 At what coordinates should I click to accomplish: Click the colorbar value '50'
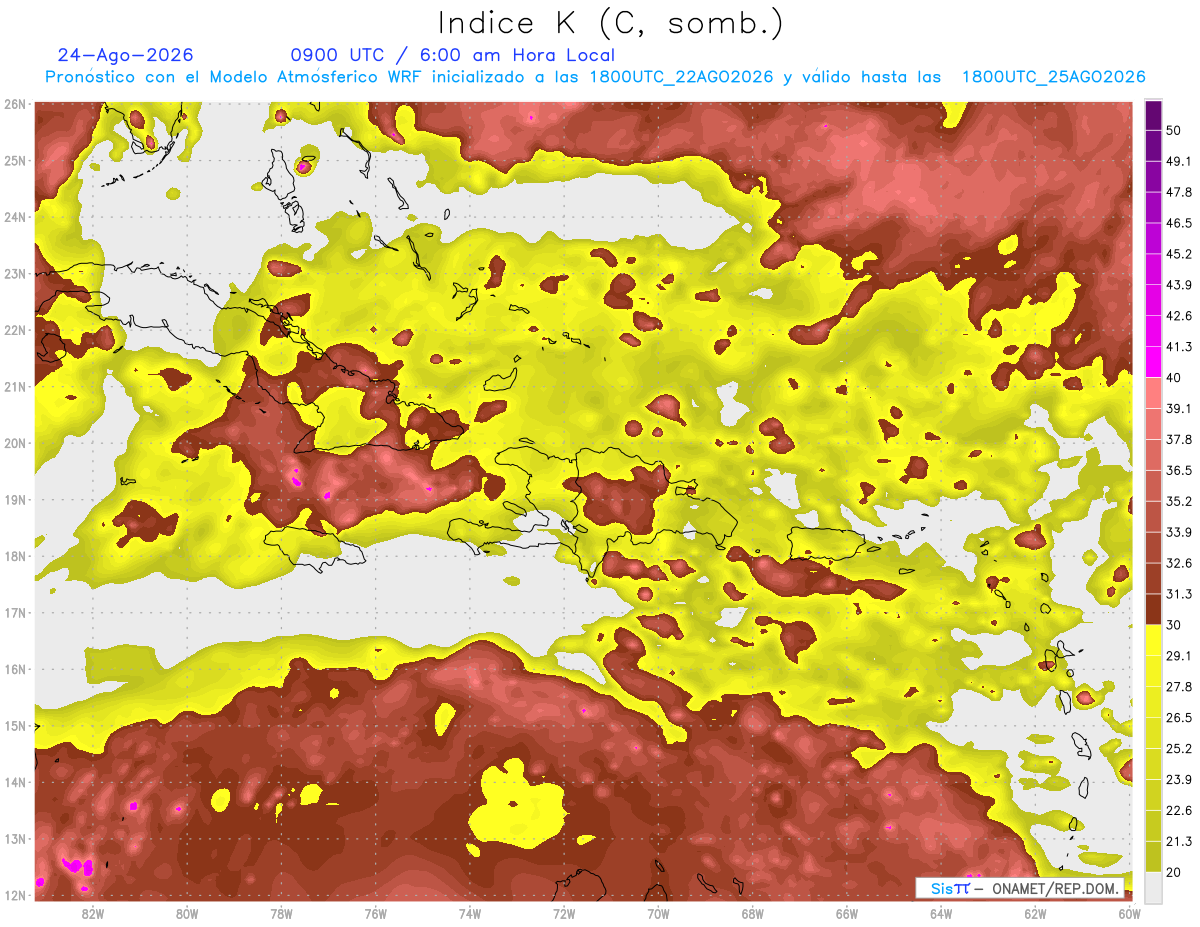pos(1176,132)
